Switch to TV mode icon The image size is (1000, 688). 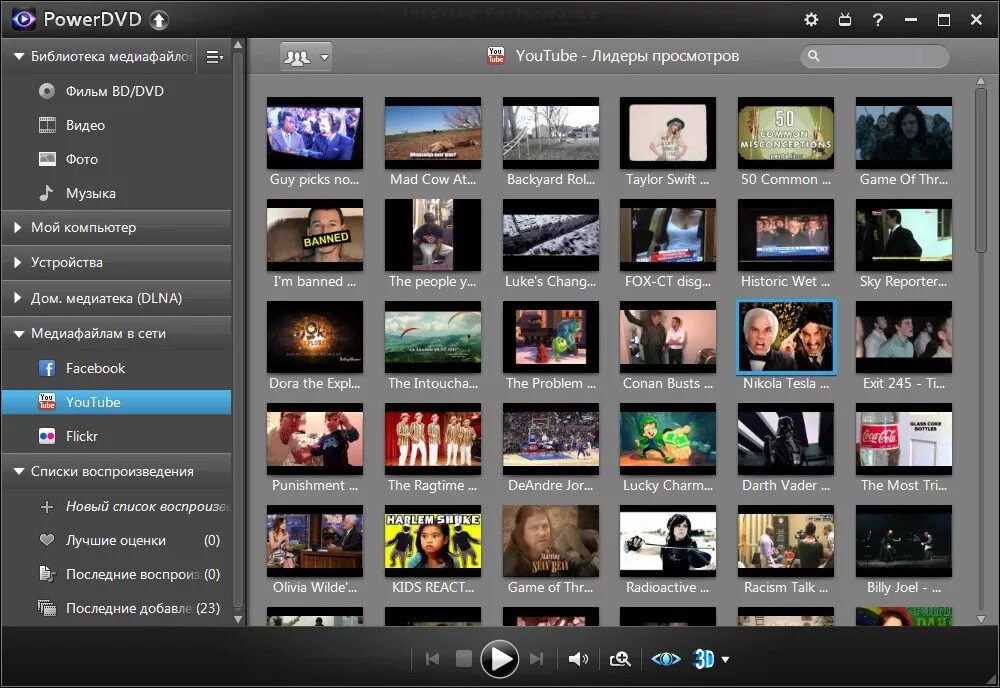pyautogui.click(x=844, y=20)
